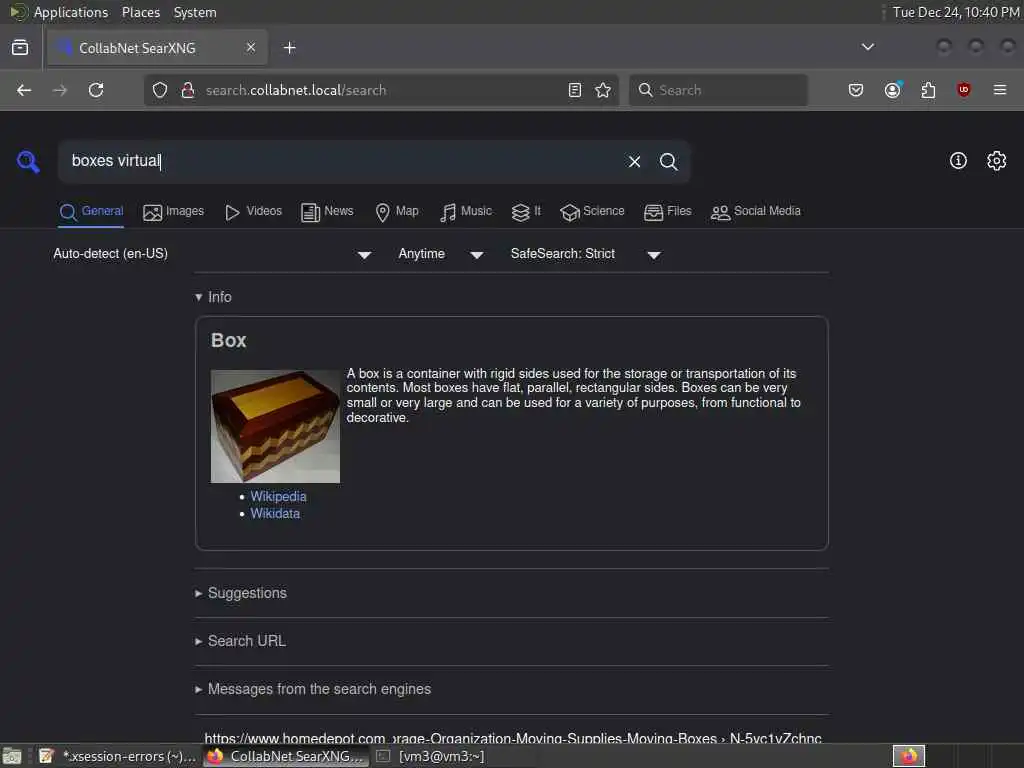Select the CollabNet SearXNG taskbar window
1024x768 pixels.
pos(286,756)
